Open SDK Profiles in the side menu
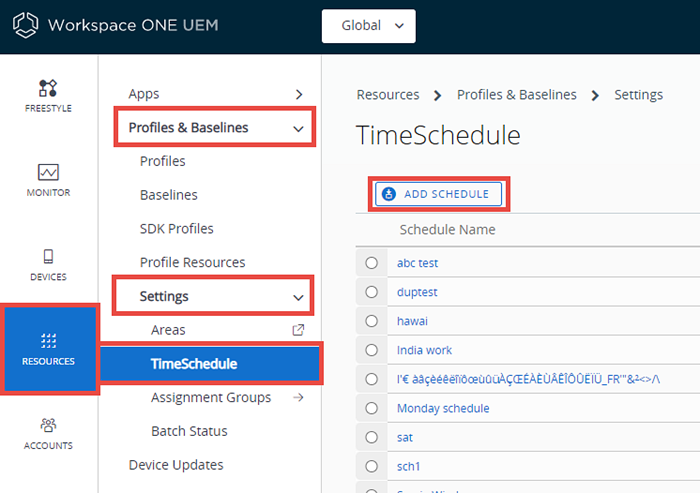The image size is (700, 493). [x=177, y=229]
